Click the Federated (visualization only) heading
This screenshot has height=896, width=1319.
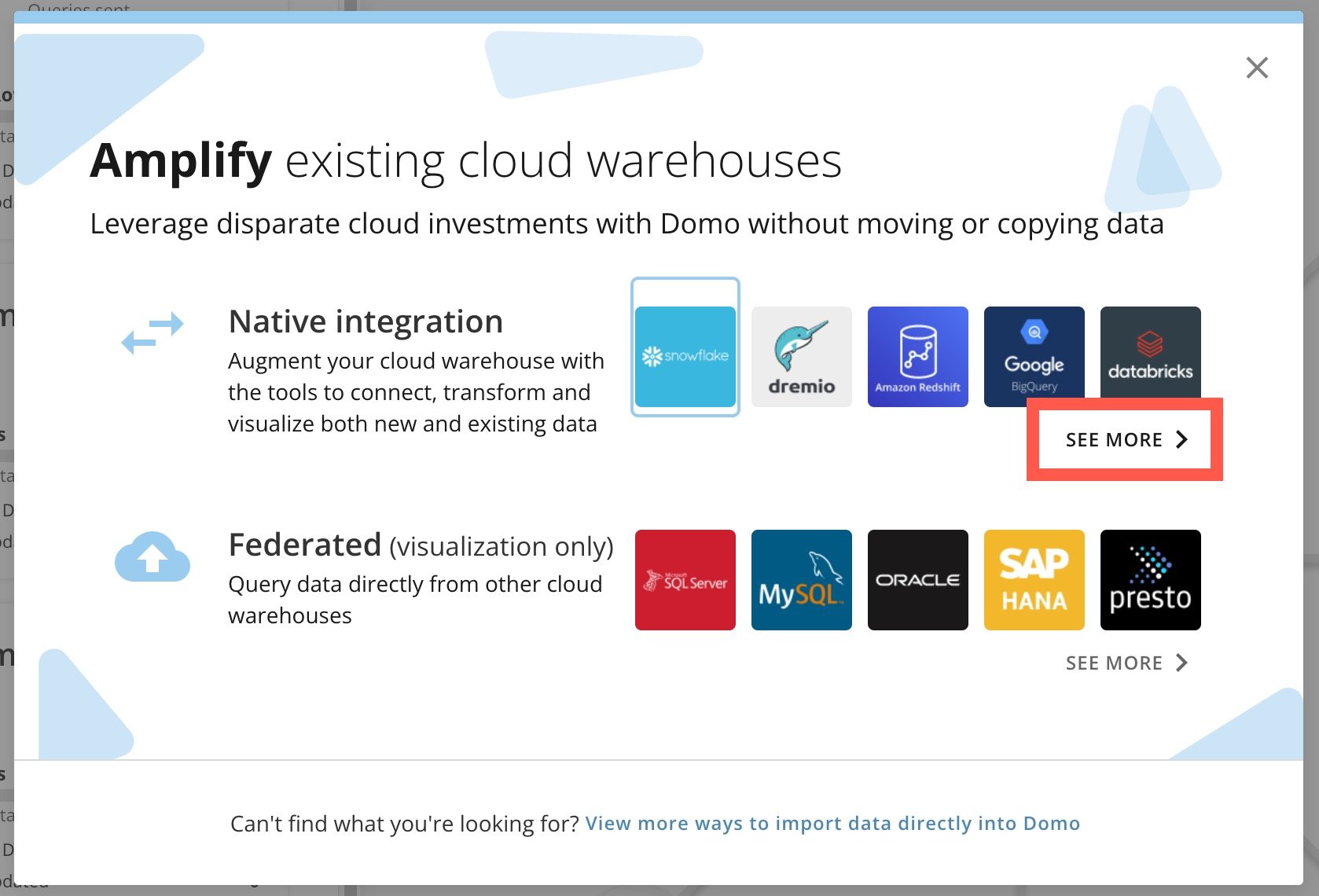[x=421, y=545]
